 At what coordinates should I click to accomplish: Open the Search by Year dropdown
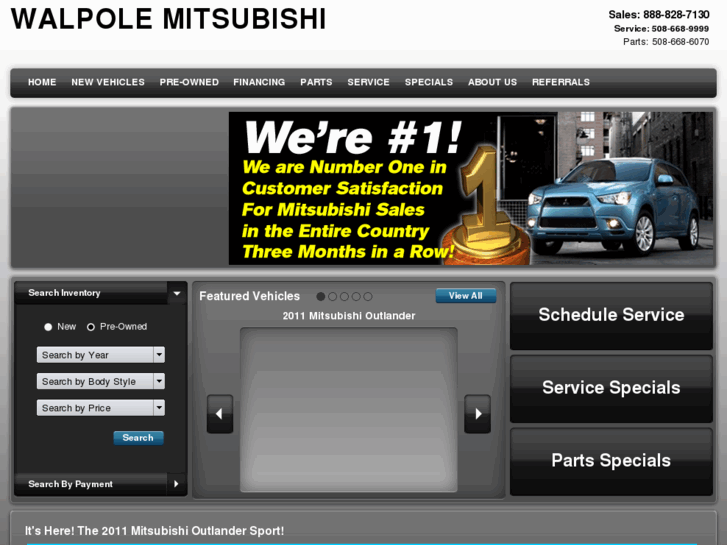click(x=101, y=355)
